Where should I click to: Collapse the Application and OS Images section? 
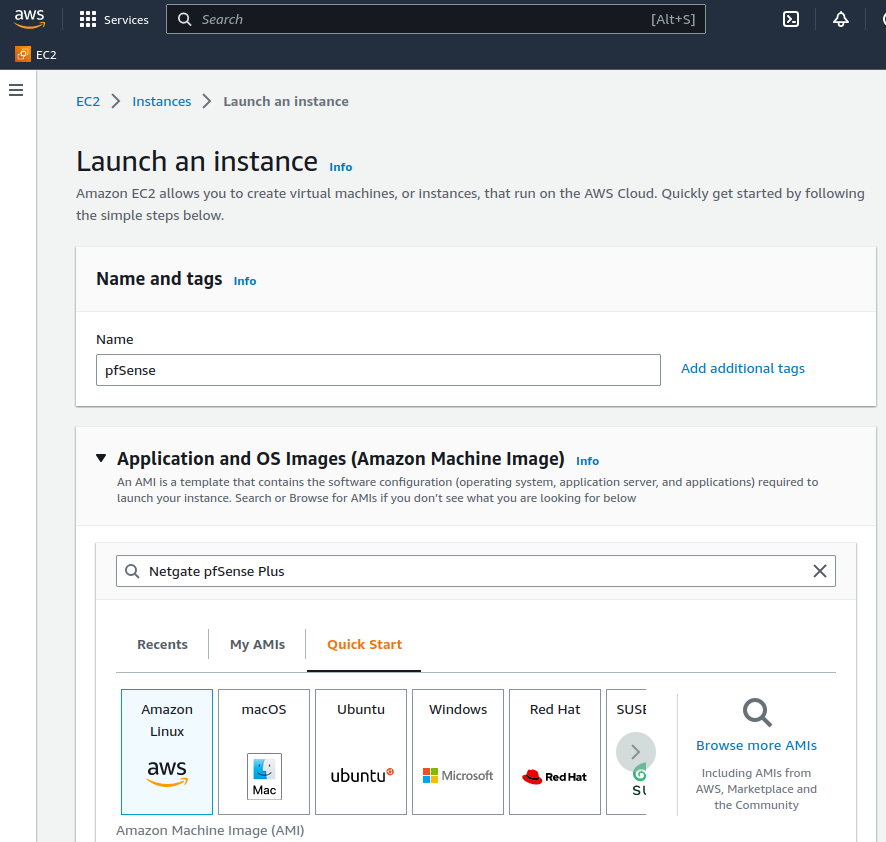(101, 458)
